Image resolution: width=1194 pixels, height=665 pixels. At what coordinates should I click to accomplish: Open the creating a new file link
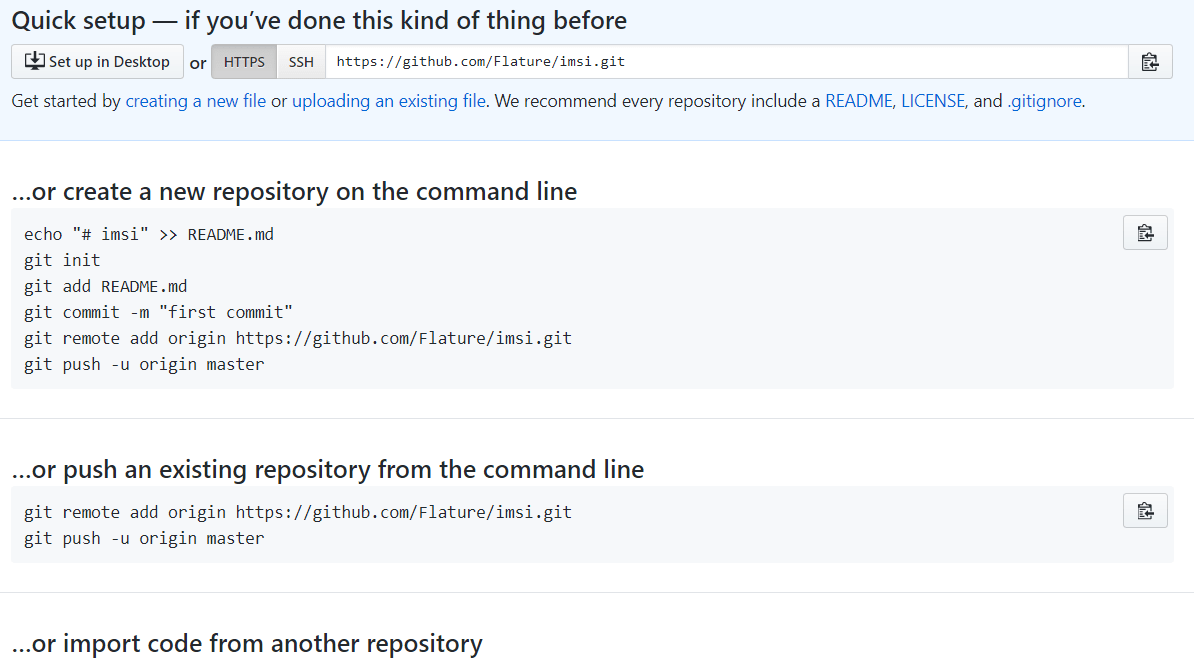195,100
